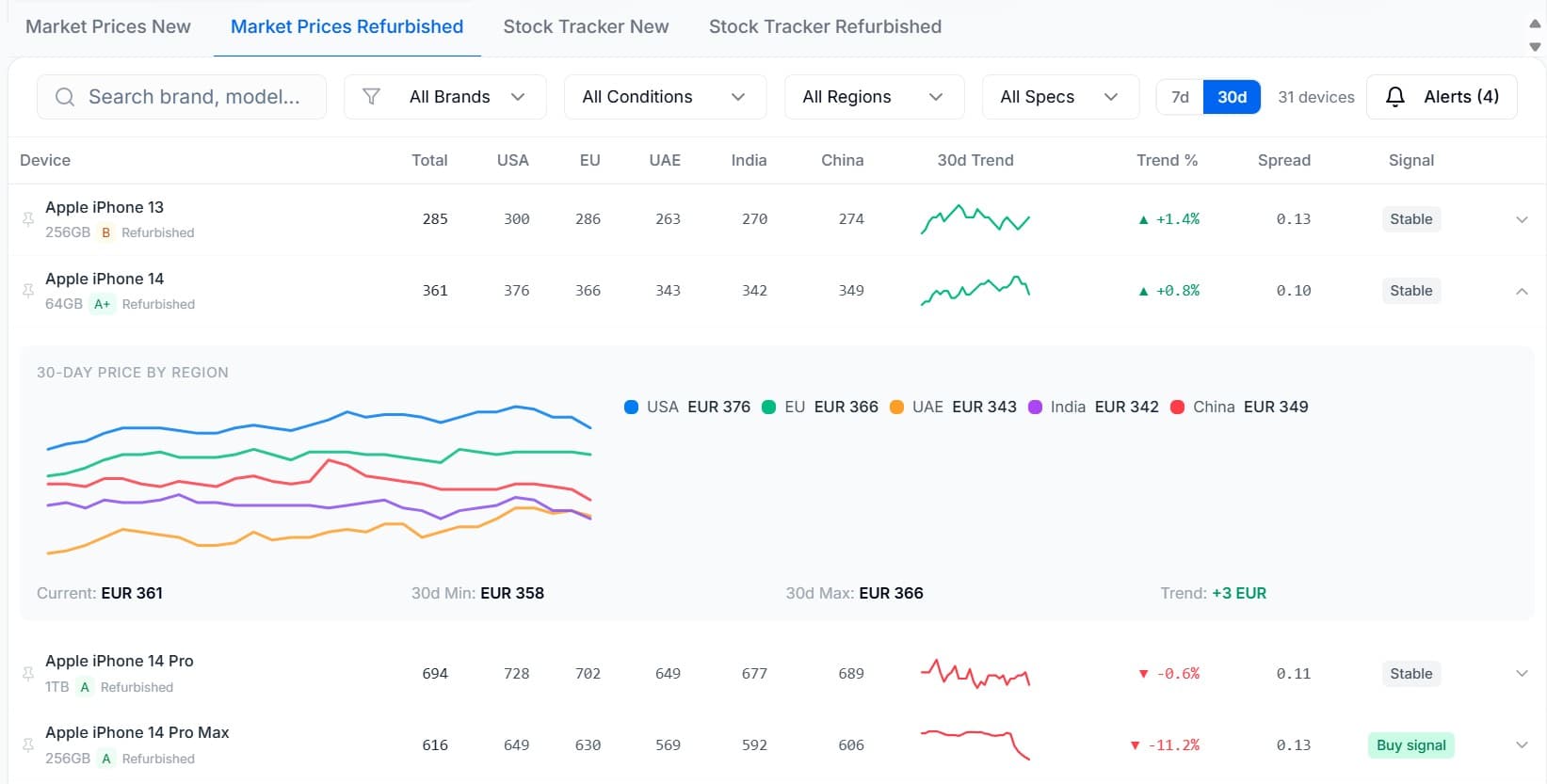Click the iPhone 13 30d trend sparkline
The width and height of the screenshot is (1547, 784).
[x=975, y=218]
